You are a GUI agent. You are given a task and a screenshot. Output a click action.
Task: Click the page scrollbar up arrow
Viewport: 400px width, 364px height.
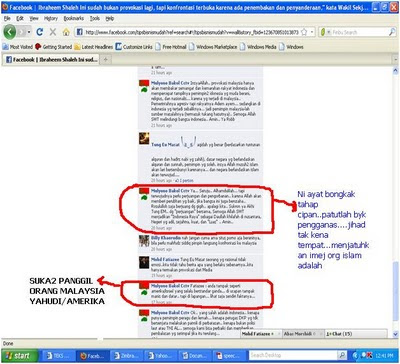pos(395,70)
